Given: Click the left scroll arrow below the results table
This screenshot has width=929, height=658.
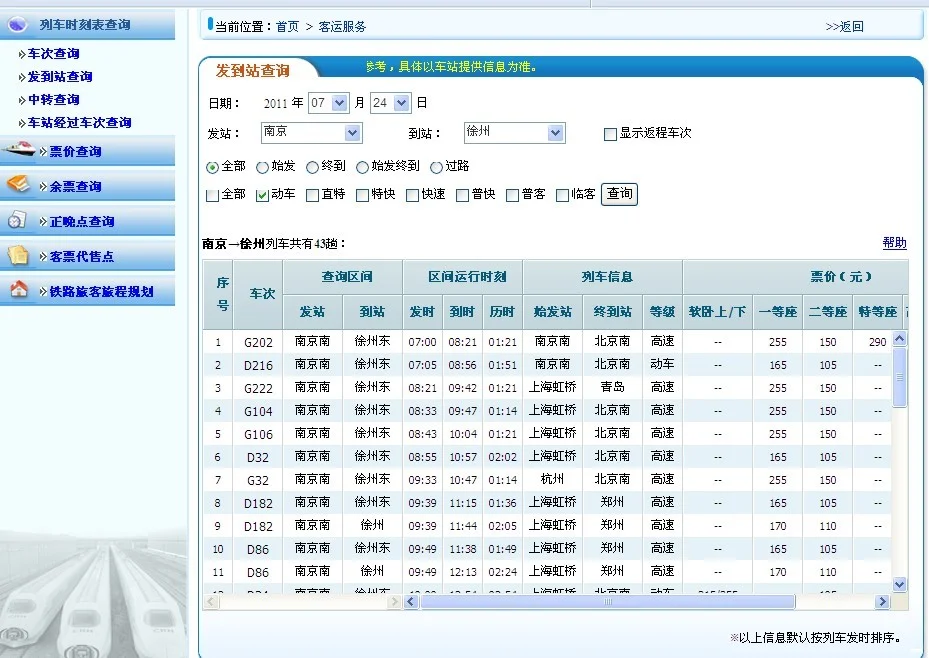Looking at the screenshot, I should (x=411, y=601).
